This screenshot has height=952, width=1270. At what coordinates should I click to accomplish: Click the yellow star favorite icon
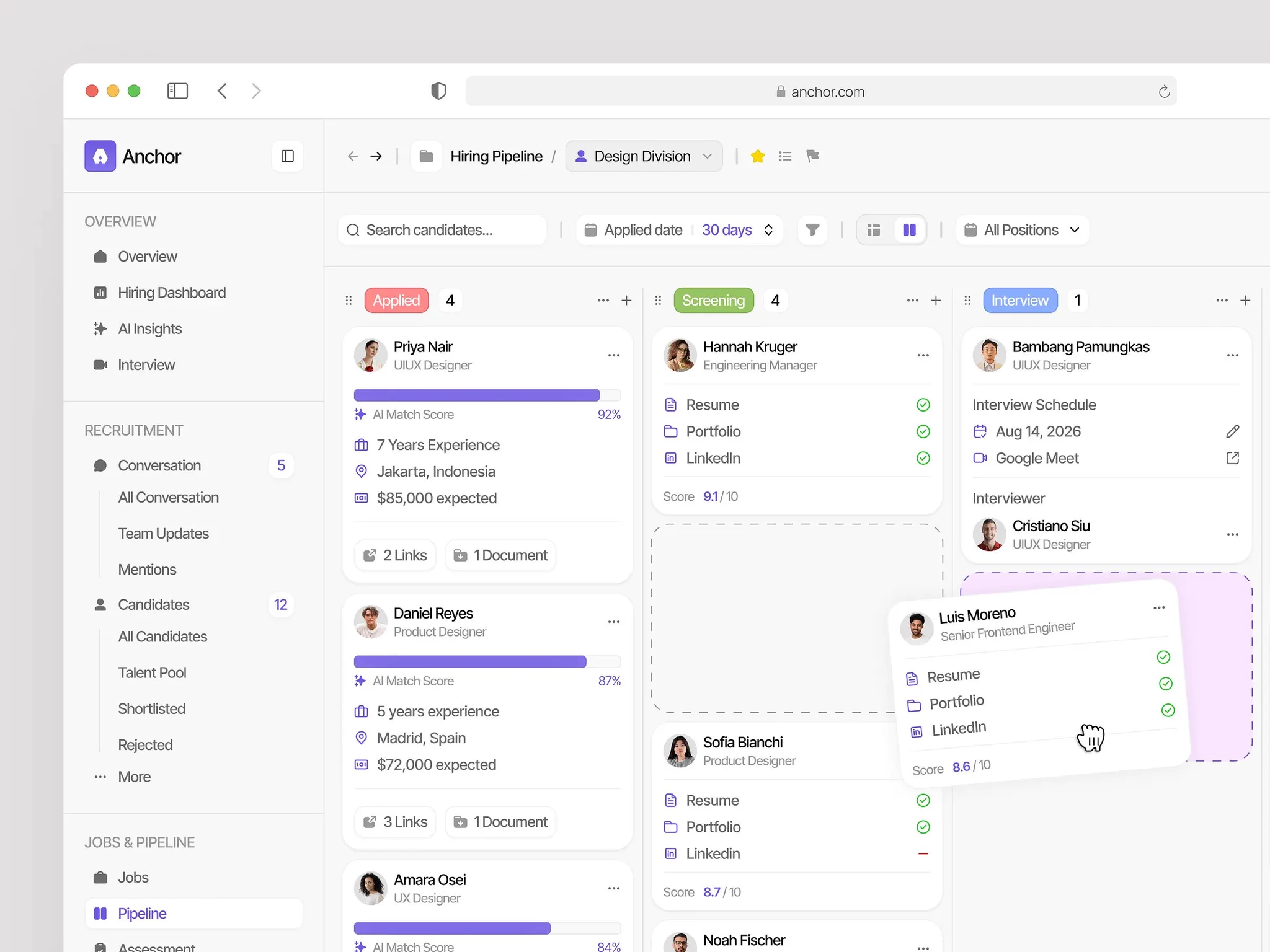point(757,156)
